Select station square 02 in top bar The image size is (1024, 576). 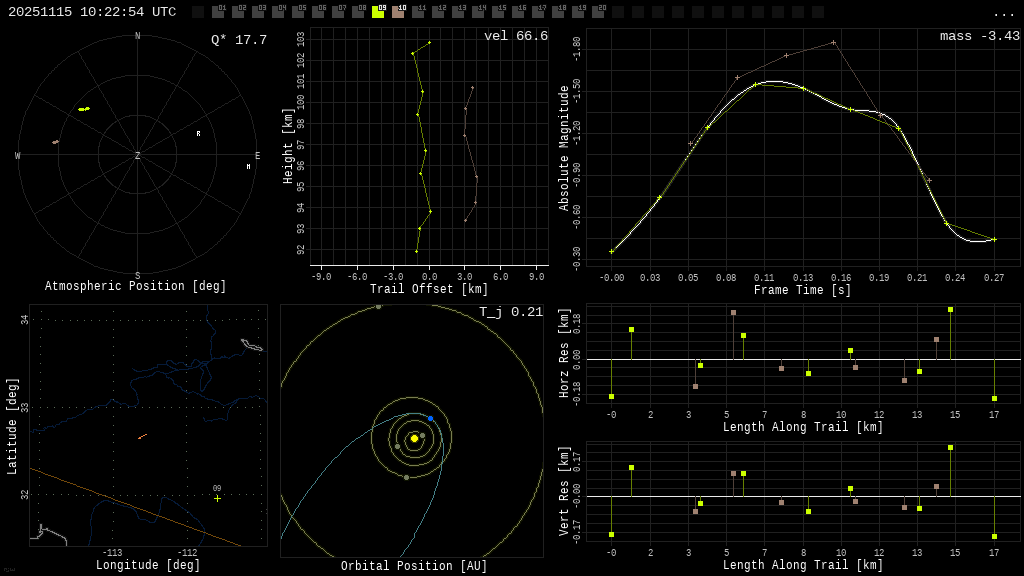[x=238, y=12]
